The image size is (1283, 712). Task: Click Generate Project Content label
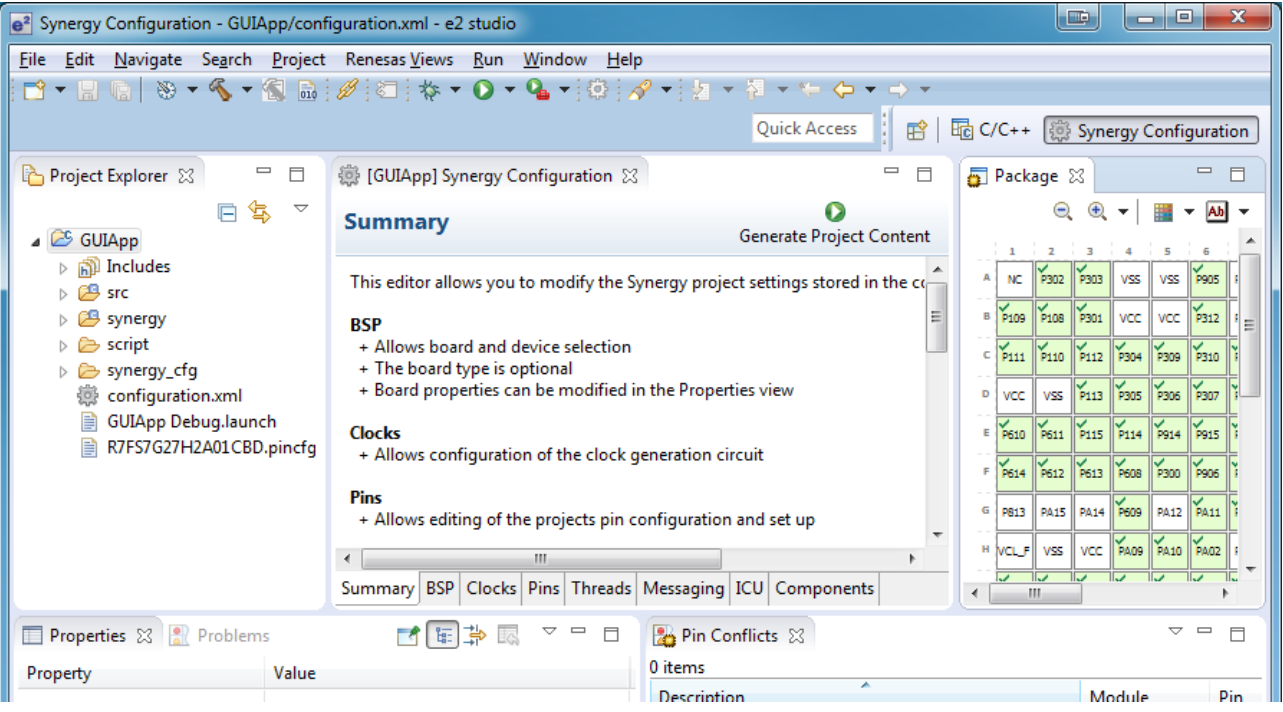(x=835, y=236)
